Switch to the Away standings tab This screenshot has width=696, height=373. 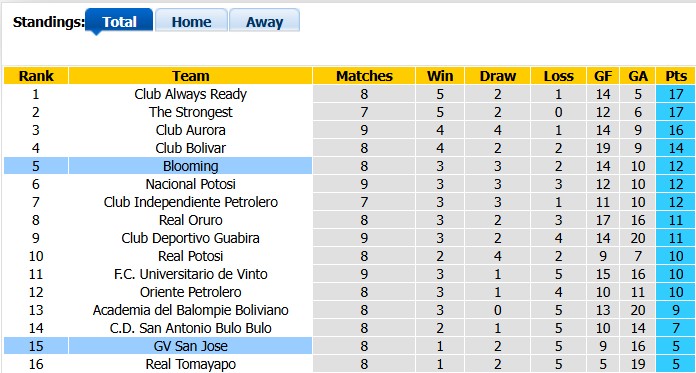[x=265, y=20]
